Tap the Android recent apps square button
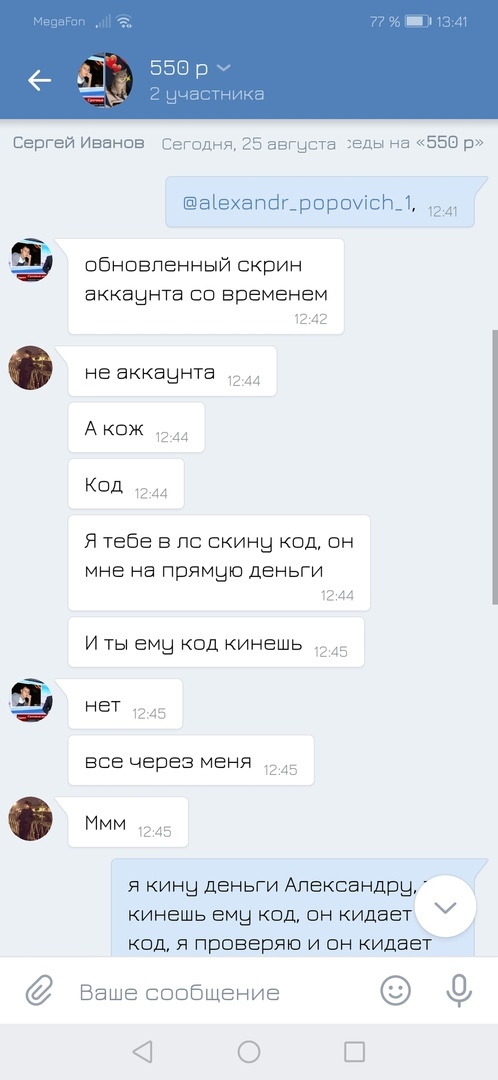The height and width of the screenshot is (1080, 498). click(x=354, y=1052)
